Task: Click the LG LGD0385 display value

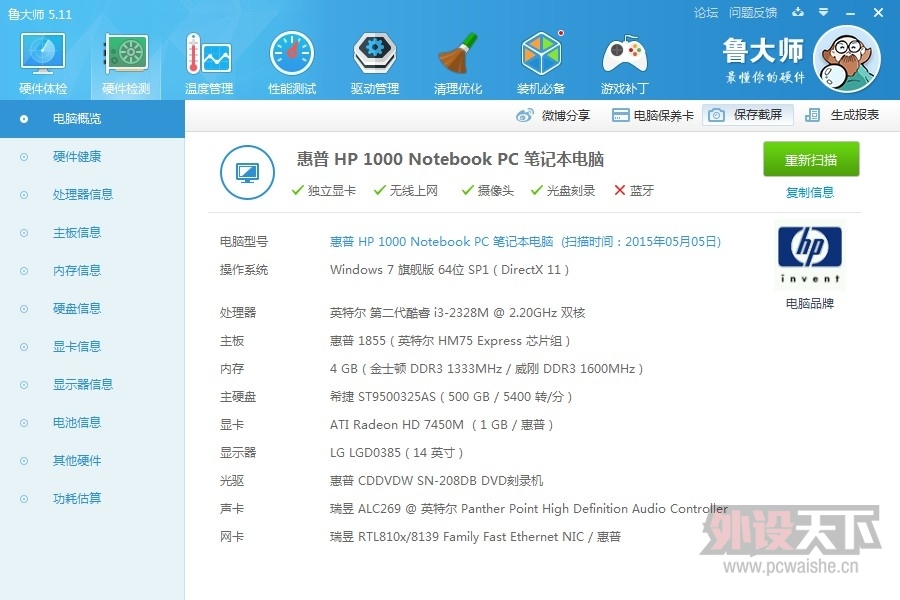Action: point(397,453)
